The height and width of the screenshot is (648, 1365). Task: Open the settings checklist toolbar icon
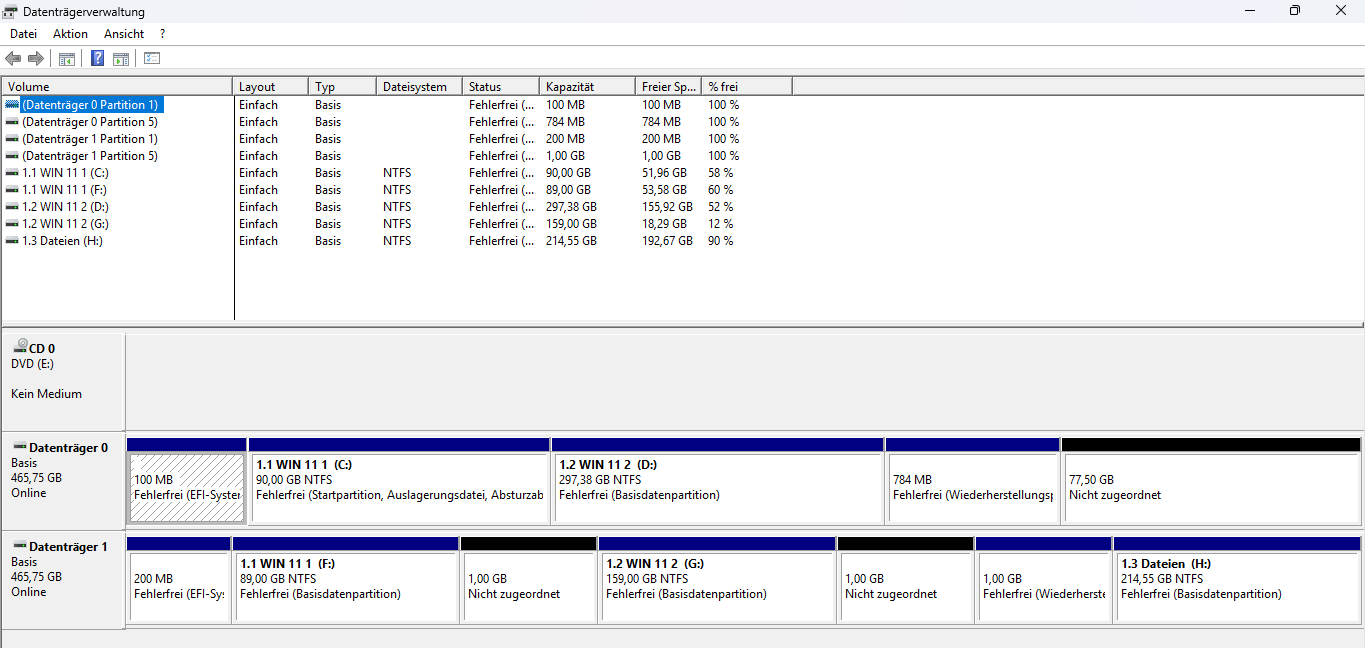152,59
